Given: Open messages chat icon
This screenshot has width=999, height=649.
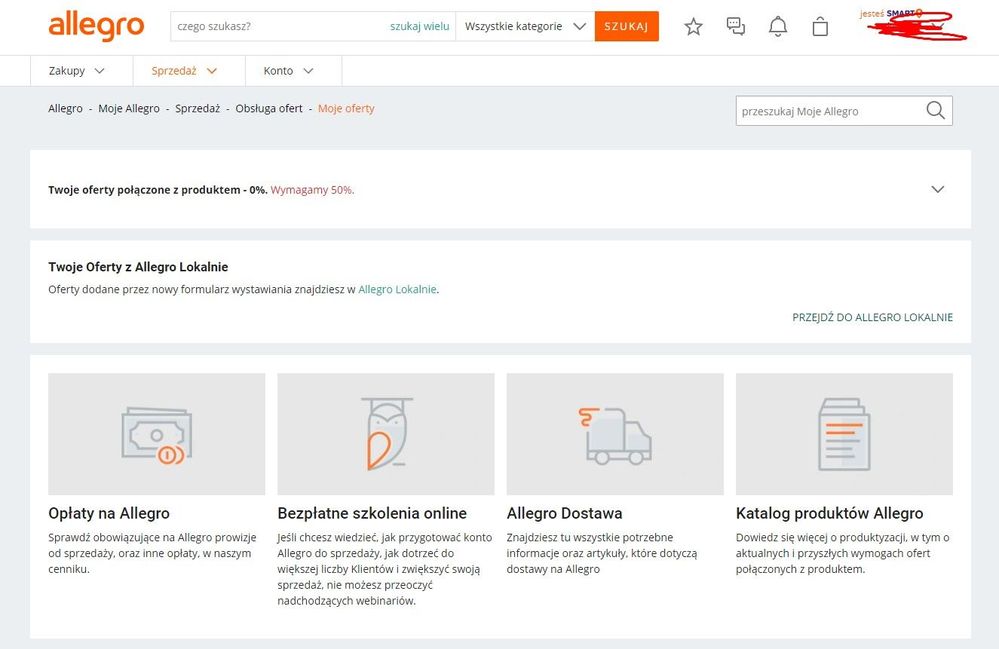Looking at the screenshot, I should tap(735, 26).
